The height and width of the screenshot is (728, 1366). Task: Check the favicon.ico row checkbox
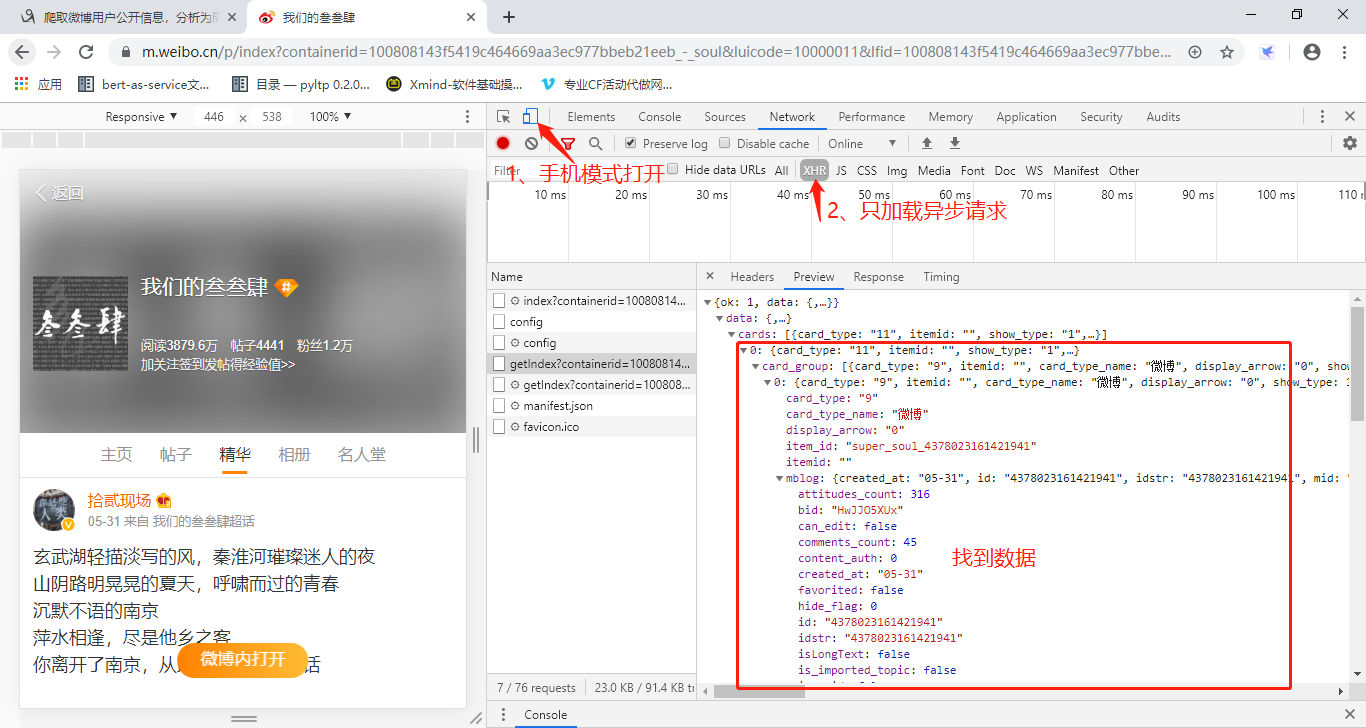[500, 427]
